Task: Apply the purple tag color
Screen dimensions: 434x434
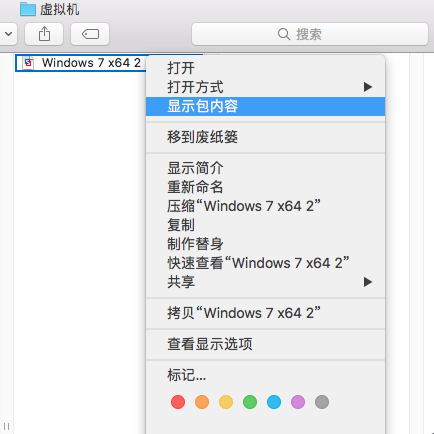Action: (298, 402)
